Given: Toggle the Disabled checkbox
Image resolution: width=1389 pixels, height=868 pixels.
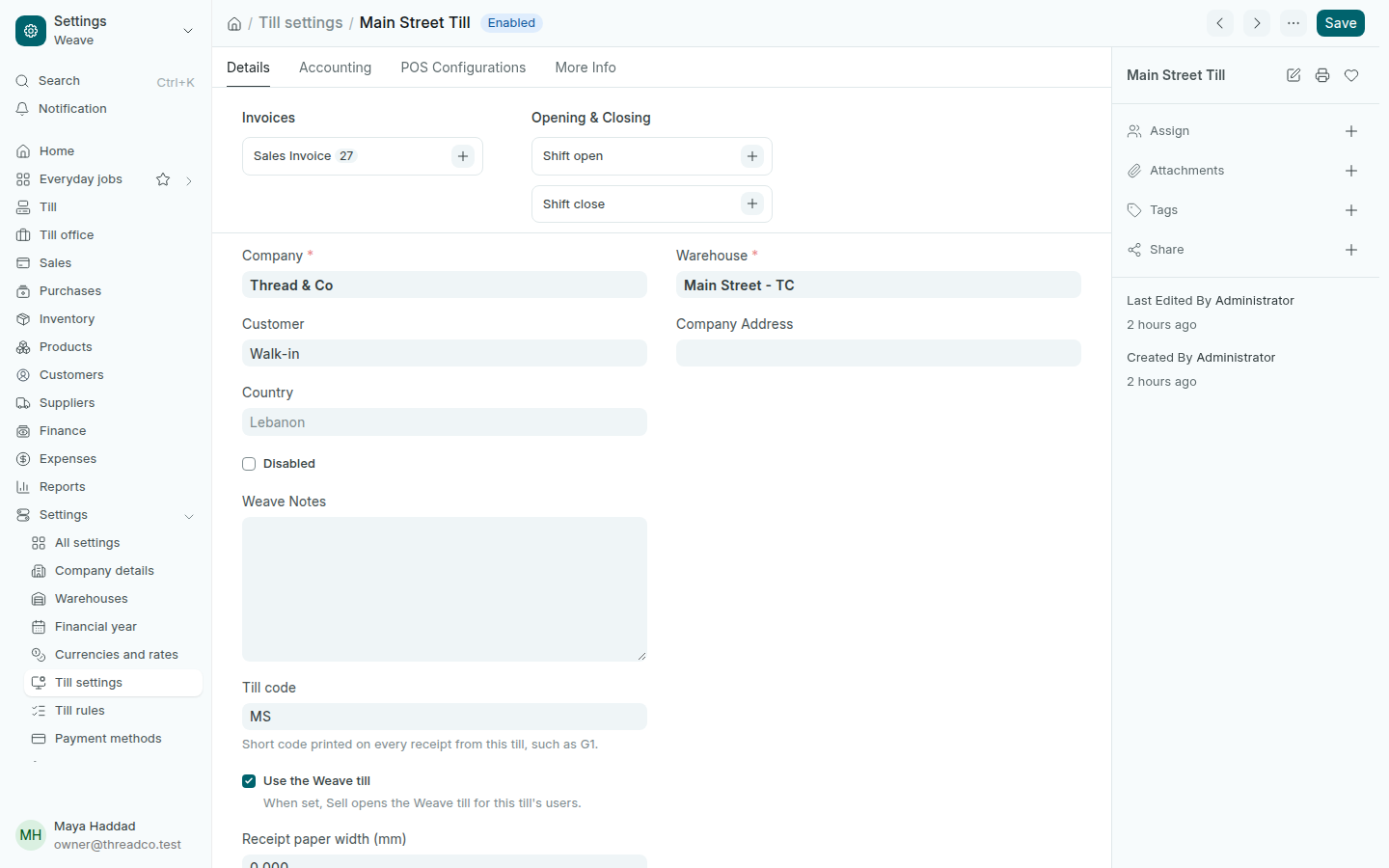Looking at the screenshot, I should (x=249, y=464).
